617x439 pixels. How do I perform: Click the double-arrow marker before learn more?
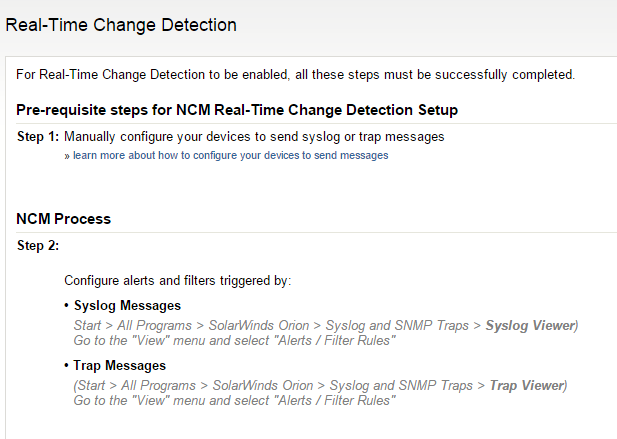(x=67, y=156)
